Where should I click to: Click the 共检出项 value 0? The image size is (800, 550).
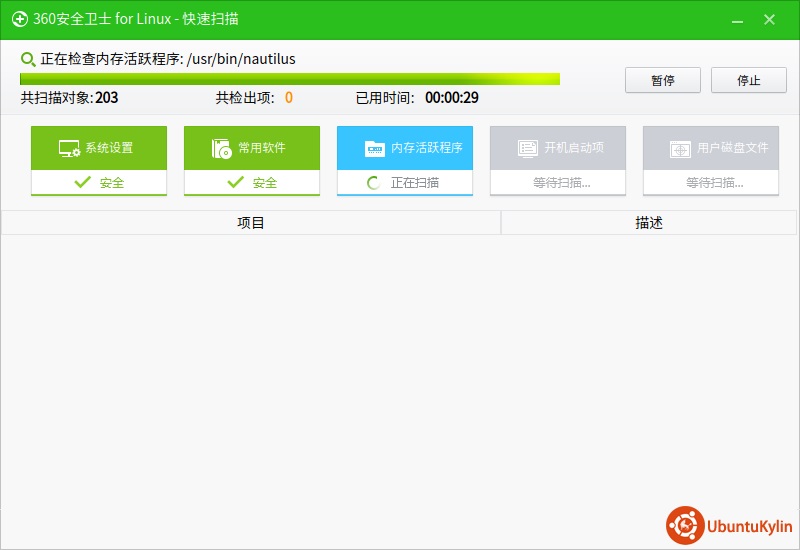[289, 97]
